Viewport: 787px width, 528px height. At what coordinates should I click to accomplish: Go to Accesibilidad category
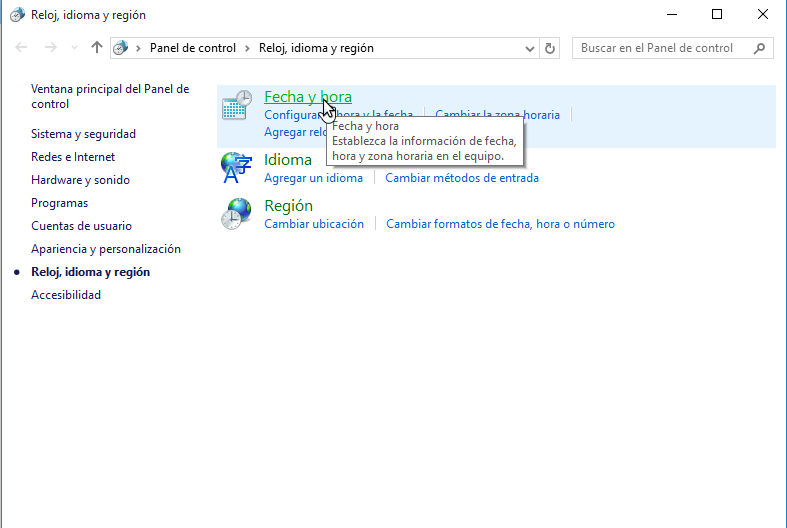pyautogui.click(x=66, y=295)
